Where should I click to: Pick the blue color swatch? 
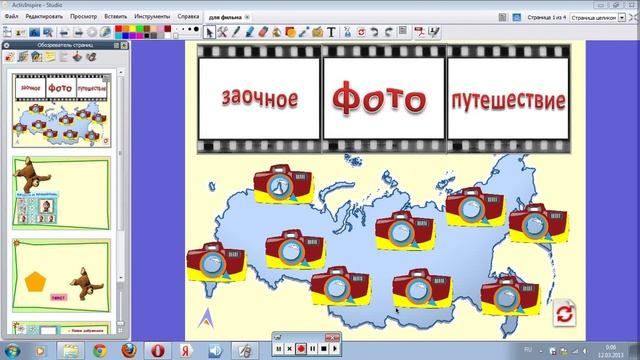coord(126,36)
